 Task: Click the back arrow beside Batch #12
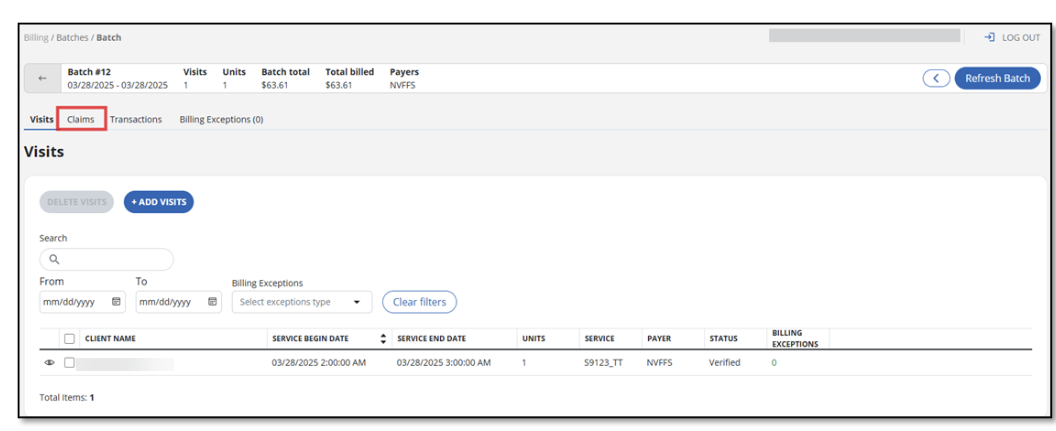42,79
